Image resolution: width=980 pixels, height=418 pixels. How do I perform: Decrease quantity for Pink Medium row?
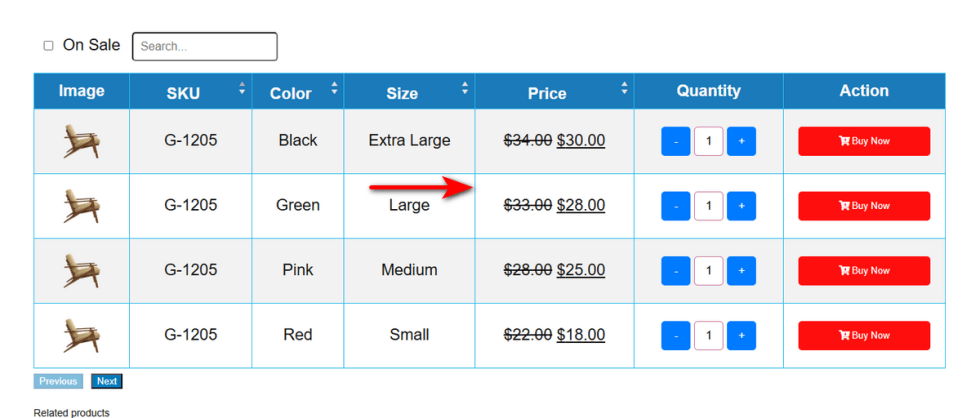click(676, 270)
